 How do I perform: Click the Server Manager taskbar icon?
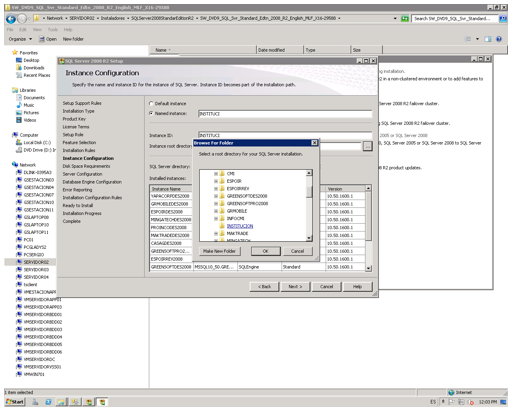point(35,402)
